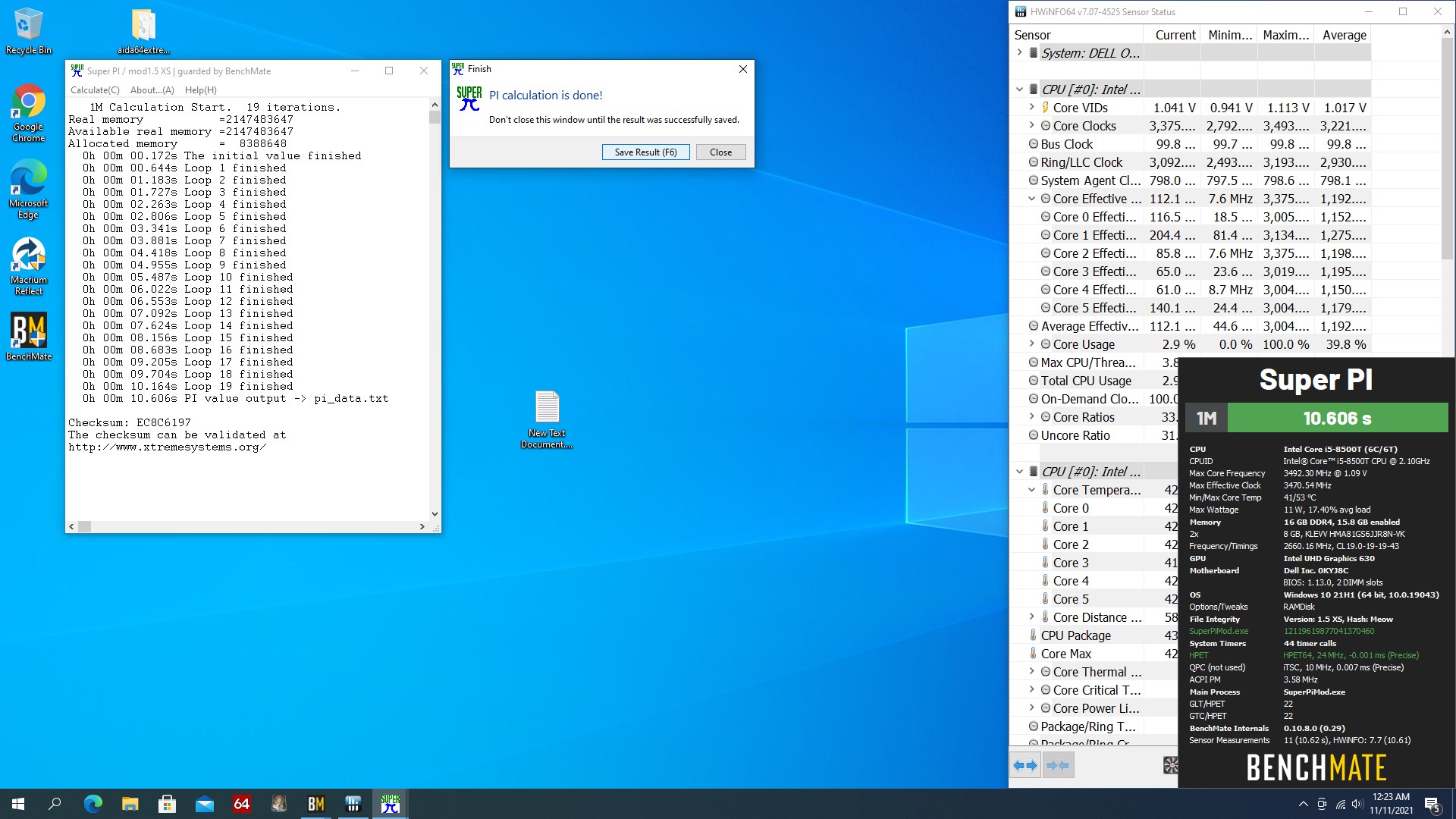Click the HWiNFO collapse columns arrows button
The height and width of the screenshot is (819, 1456).
coord(1058,765)
